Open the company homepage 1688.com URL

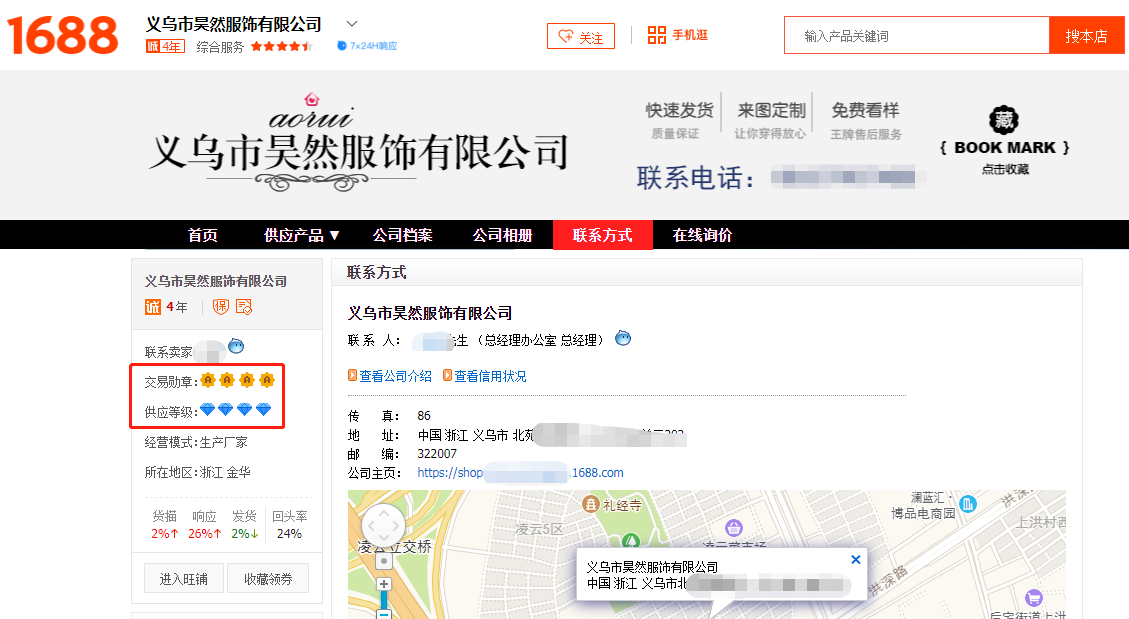[520, 472]
